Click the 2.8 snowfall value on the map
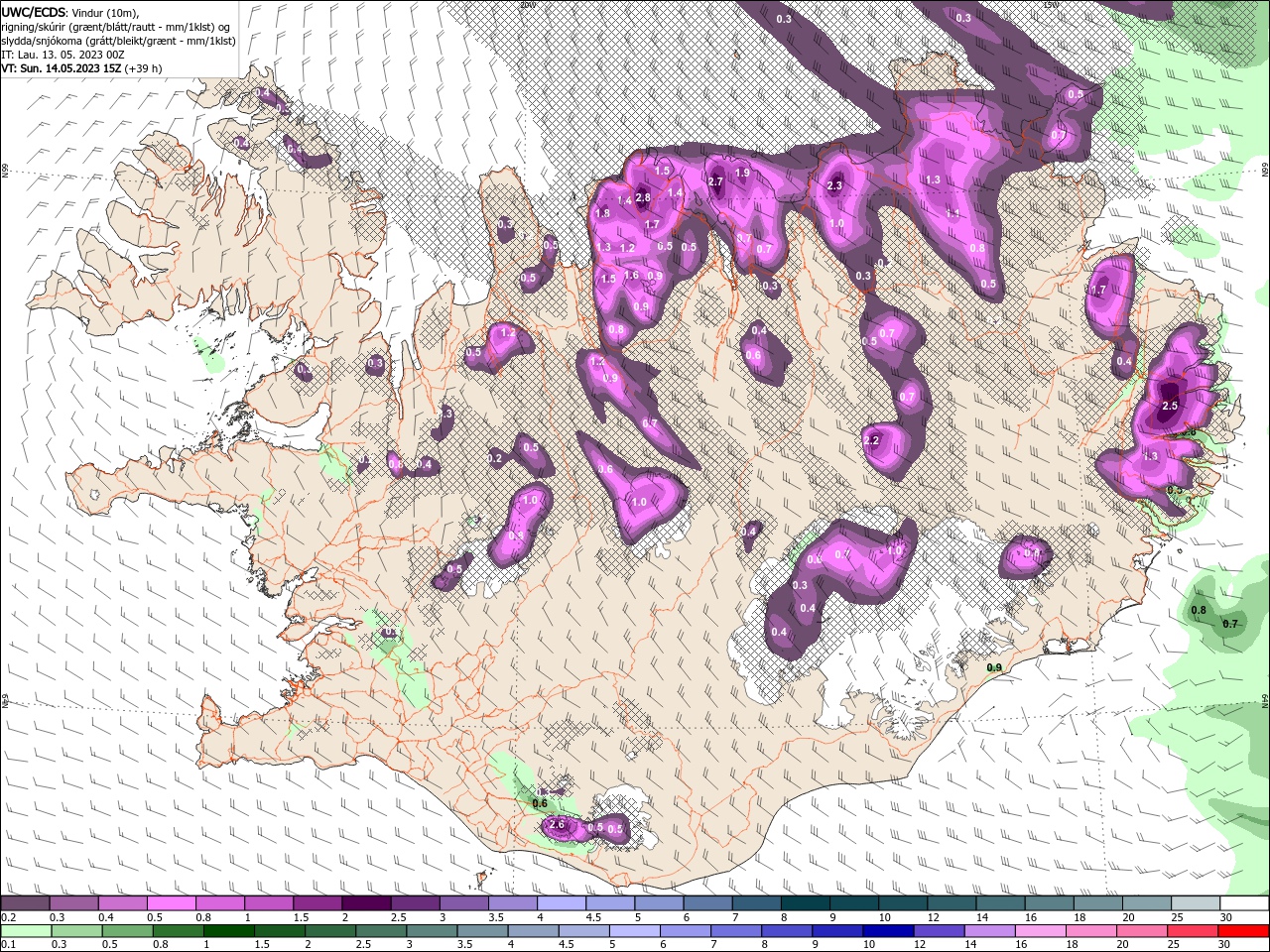 pos(643,197)
